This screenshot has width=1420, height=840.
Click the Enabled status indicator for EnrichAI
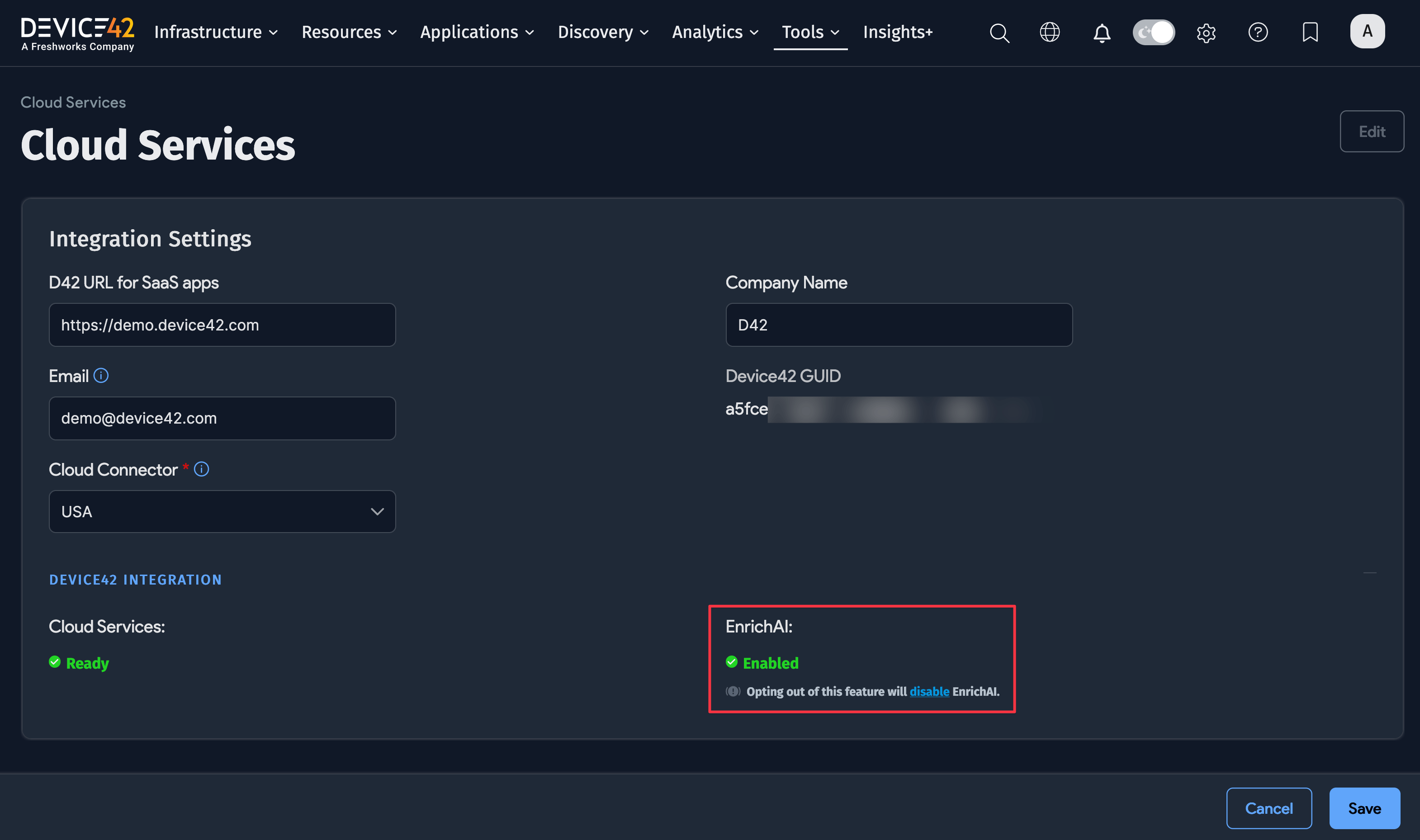point(762,662)
